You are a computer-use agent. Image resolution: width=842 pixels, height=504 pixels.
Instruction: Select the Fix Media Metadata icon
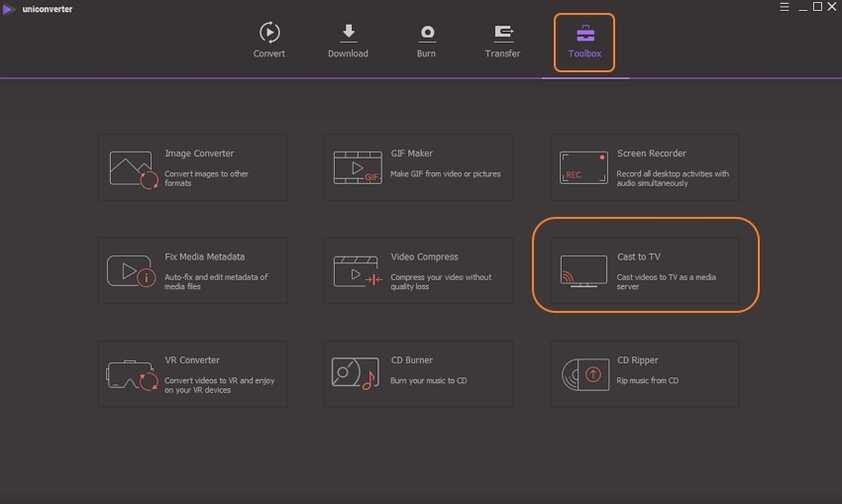tap(132, 271)
